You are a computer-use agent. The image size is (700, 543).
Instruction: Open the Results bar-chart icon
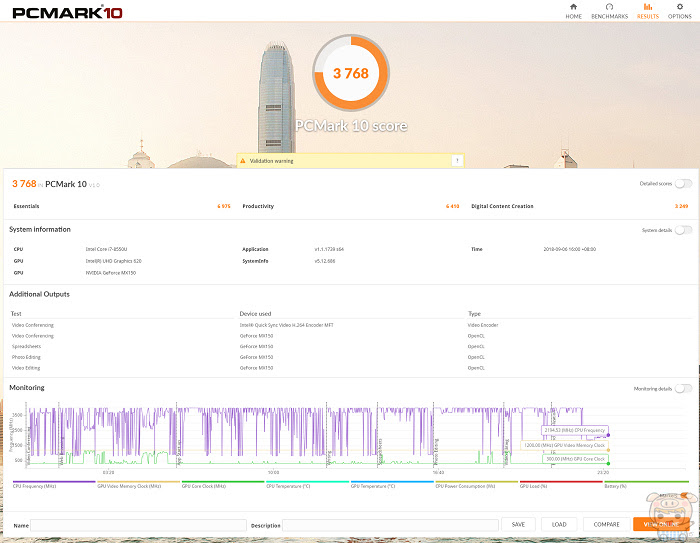tap(648, 7)
